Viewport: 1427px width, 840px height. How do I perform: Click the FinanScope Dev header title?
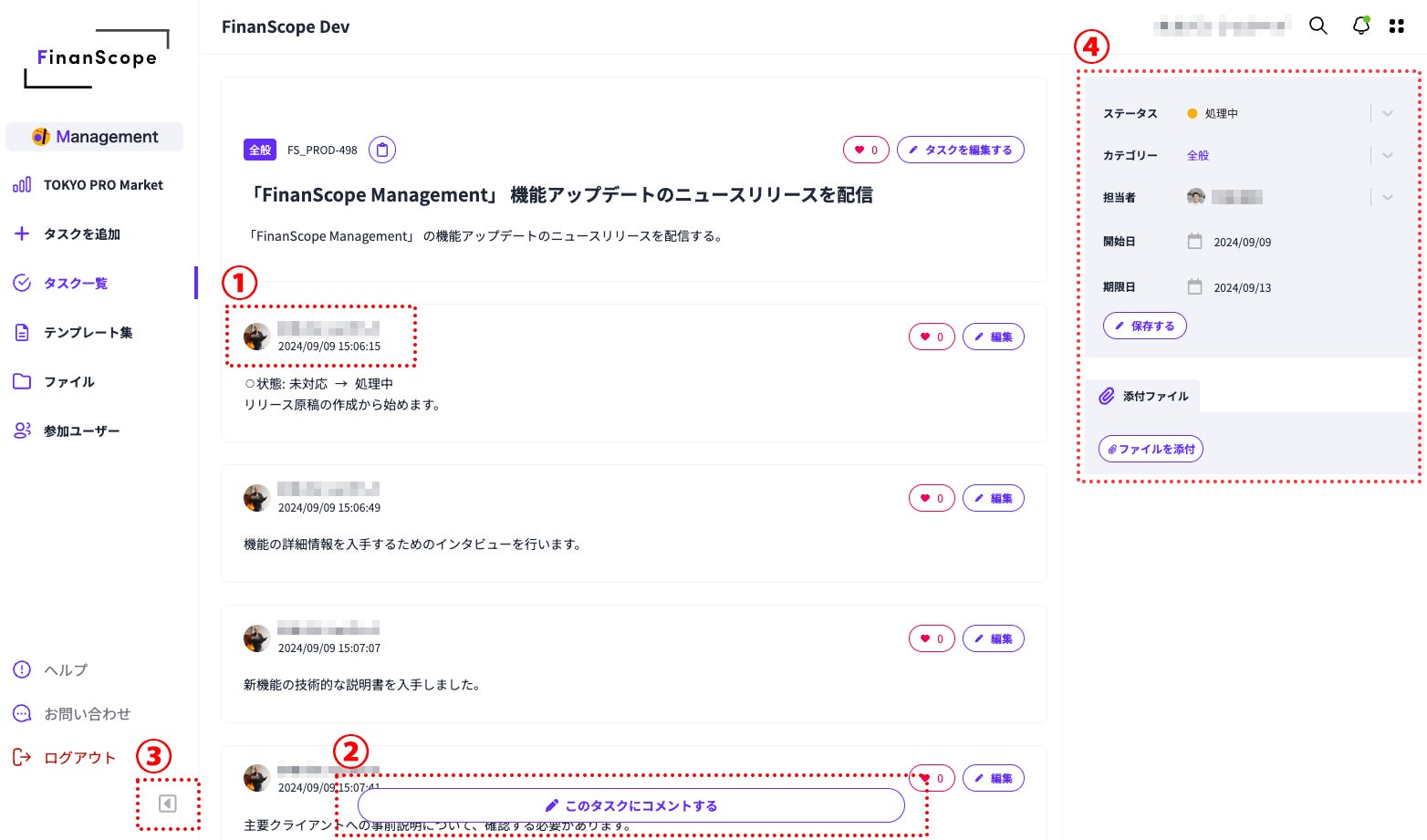pyautogui.click(x=286, y=27)
